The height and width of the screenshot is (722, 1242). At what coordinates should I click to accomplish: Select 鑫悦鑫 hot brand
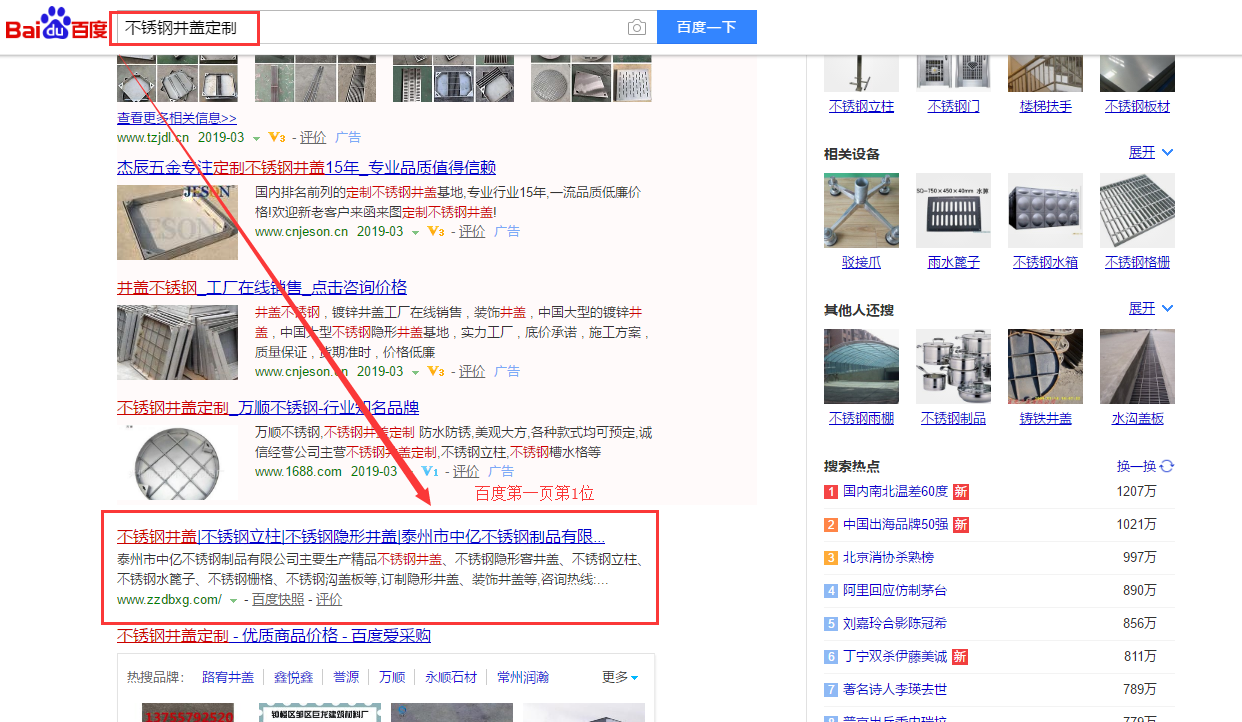(x=295, y=677)
